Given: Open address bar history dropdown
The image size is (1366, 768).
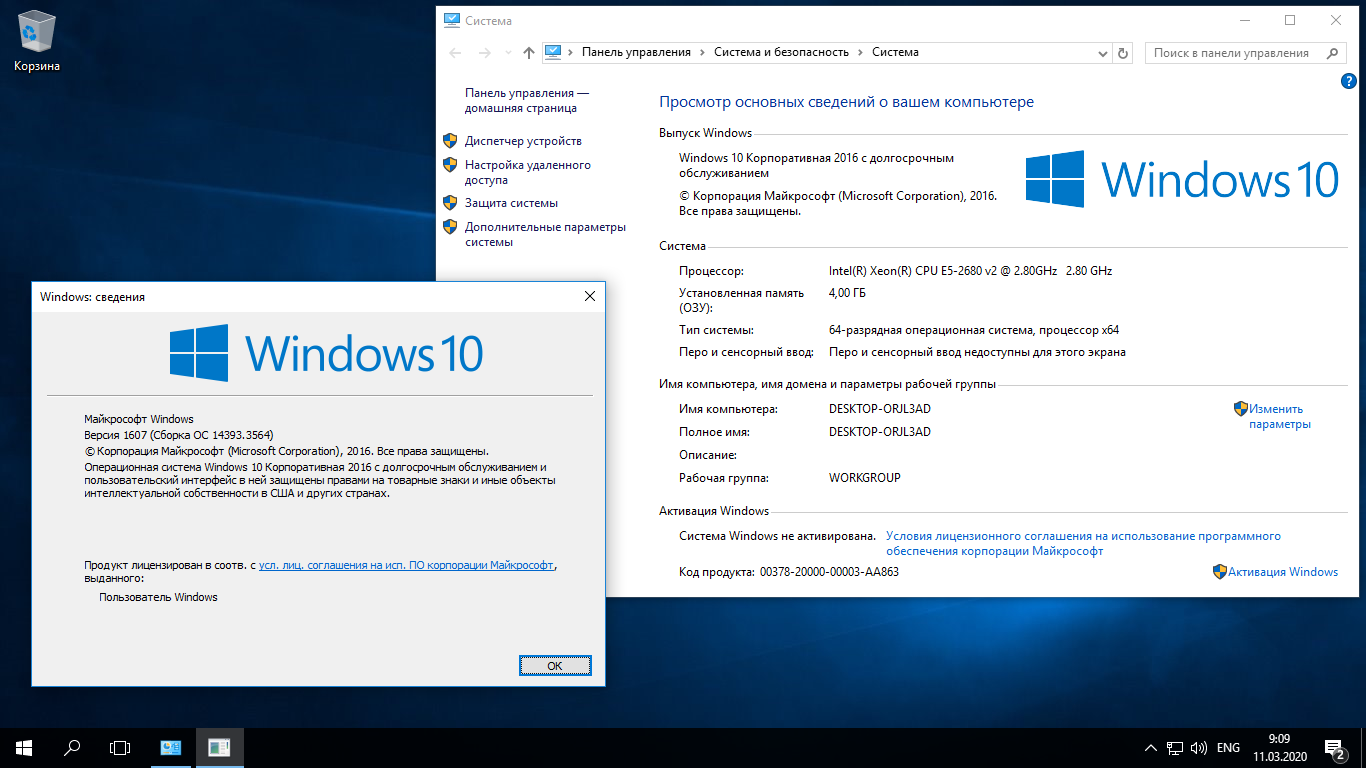Looking at the screenshot, I should pos(1102,53).
